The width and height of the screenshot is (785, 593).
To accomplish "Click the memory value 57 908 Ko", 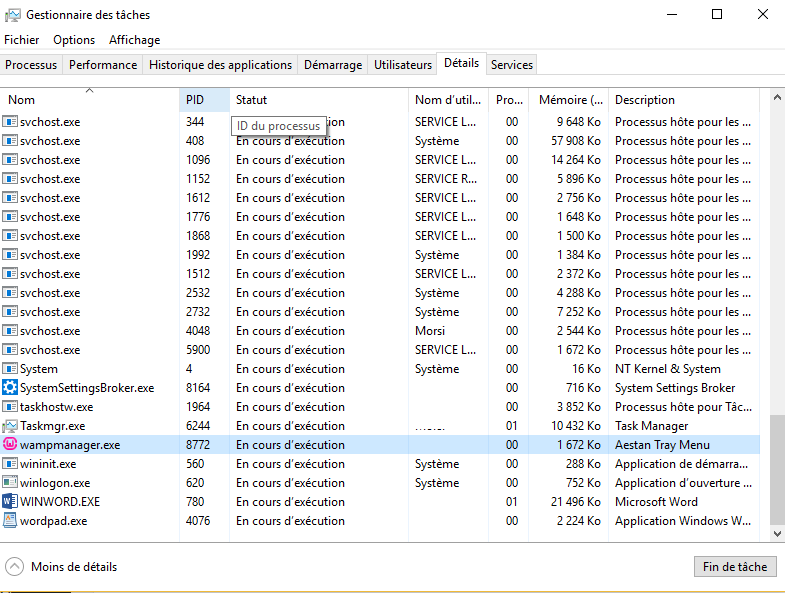I will pyautogui.click(x=576, y=141).
